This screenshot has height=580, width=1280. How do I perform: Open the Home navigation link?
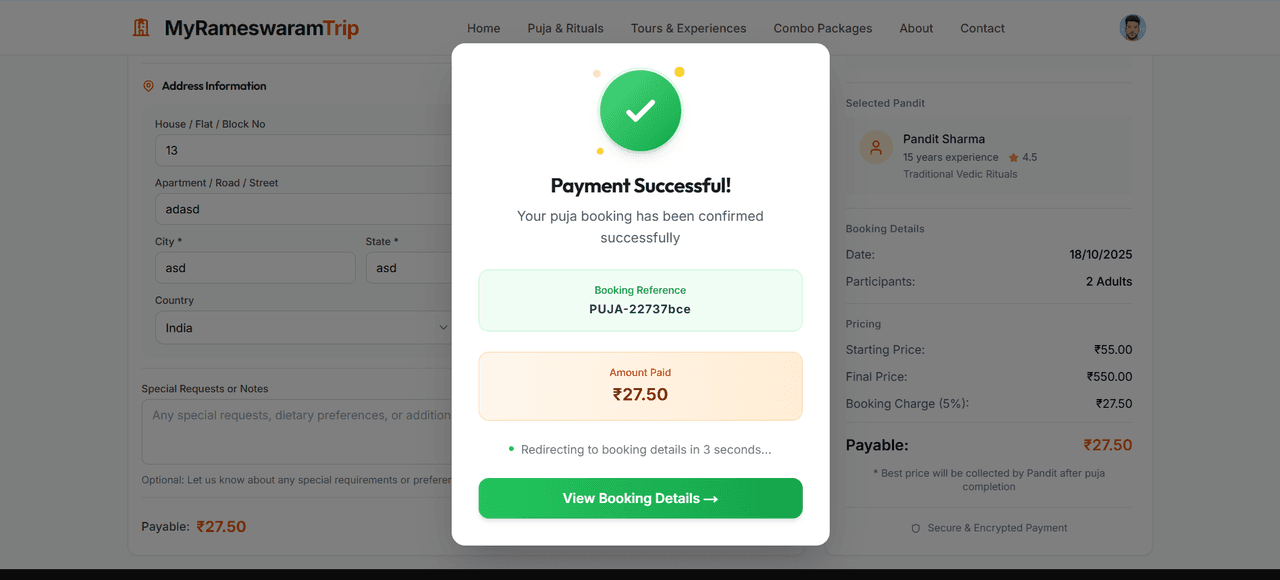[x=483, y=28]
